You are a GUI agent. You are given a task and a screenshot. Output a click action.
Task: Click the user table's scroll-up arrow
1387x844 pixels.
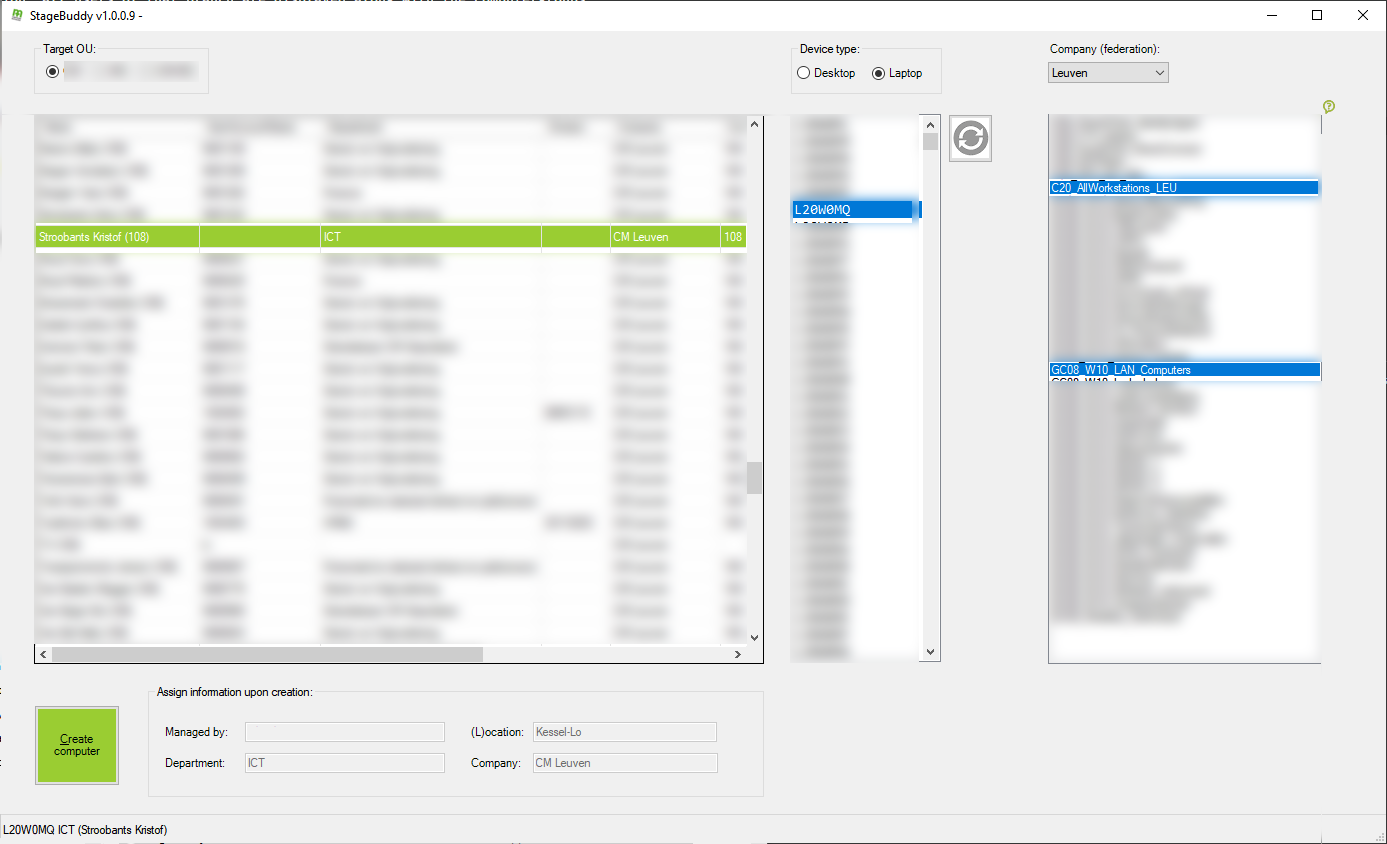754,124
